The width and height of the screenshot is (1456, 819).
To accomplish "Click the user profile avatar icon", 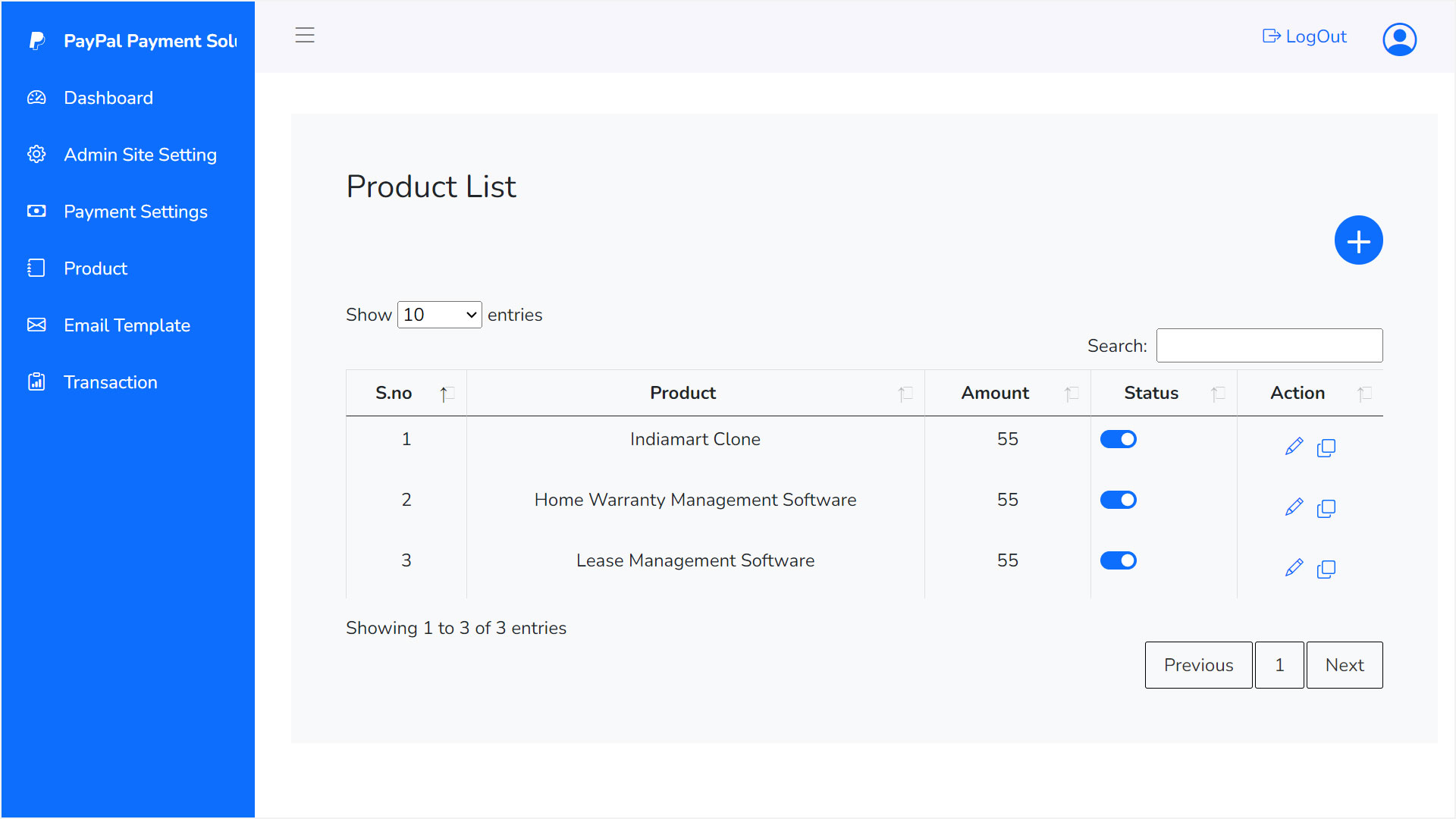I will (x=1400, y=36).
